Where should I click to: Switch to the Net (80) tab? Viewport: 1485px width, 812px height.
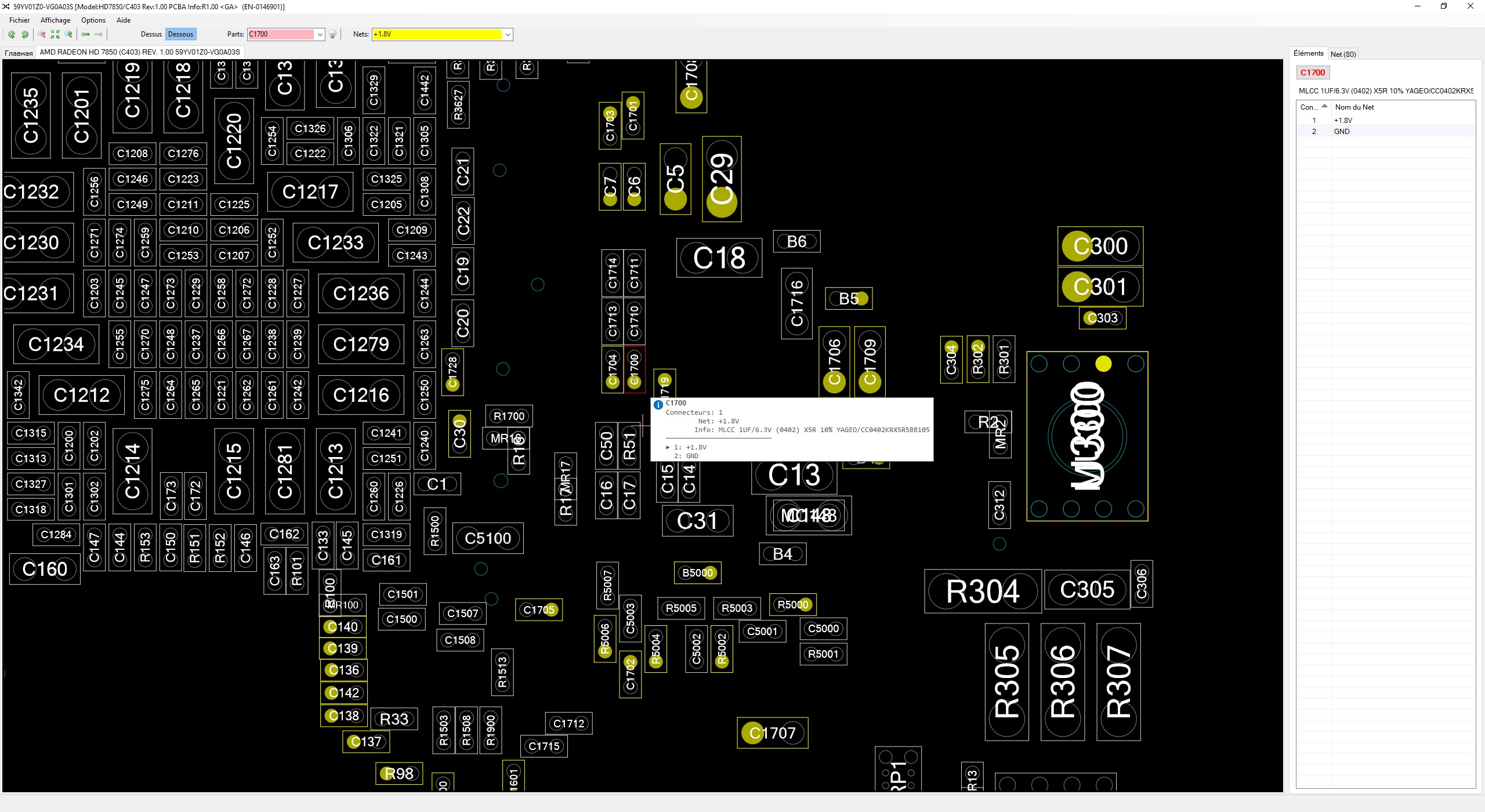(1343, 55)
